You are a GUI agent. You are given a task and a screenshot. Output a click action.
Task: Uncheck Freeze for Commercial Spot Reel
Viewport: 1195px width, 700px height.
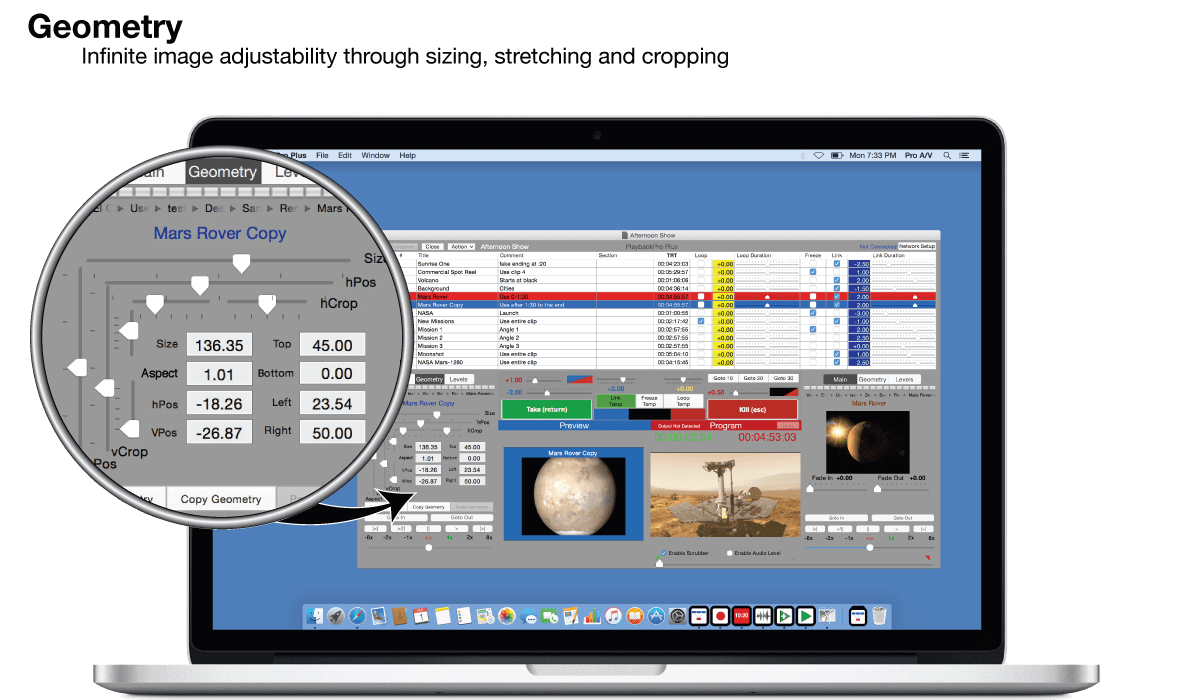point(813,272)
